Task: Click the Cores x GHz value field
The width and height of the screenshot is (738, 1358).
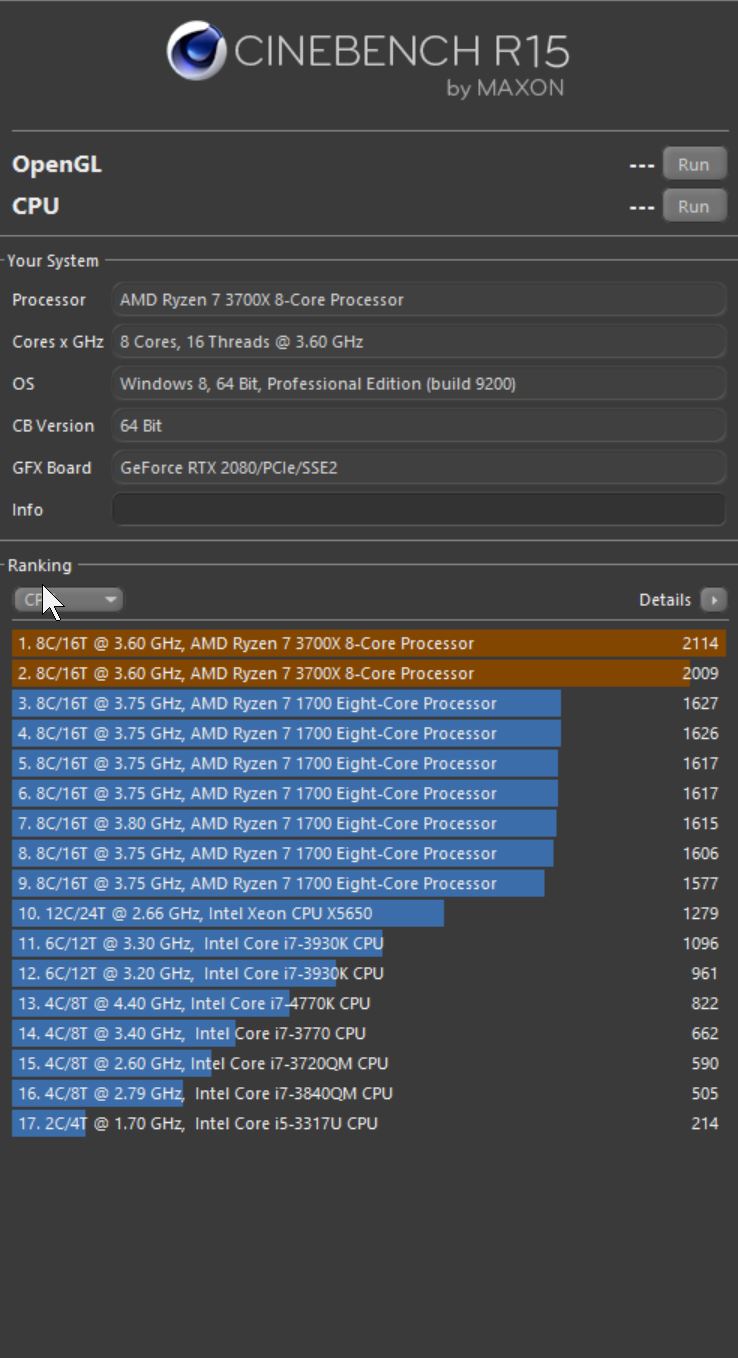Action: point(419,341)
